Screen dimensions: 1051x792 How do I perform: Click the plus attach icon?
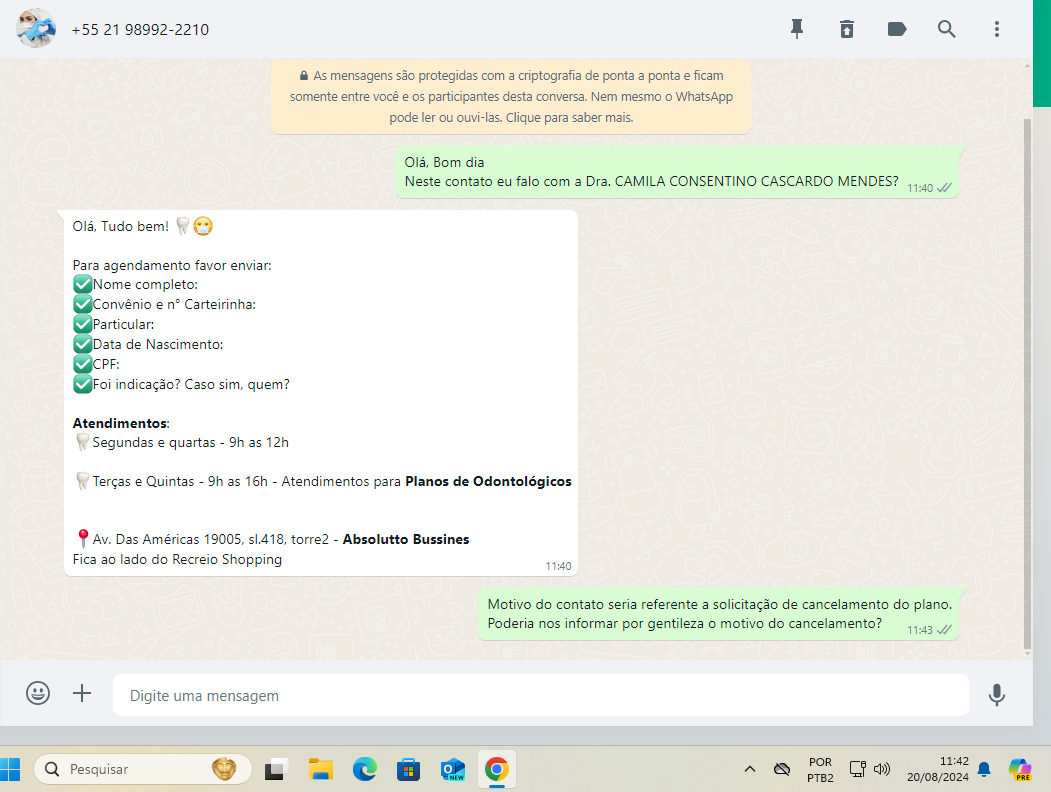click(x=82, y=693)
